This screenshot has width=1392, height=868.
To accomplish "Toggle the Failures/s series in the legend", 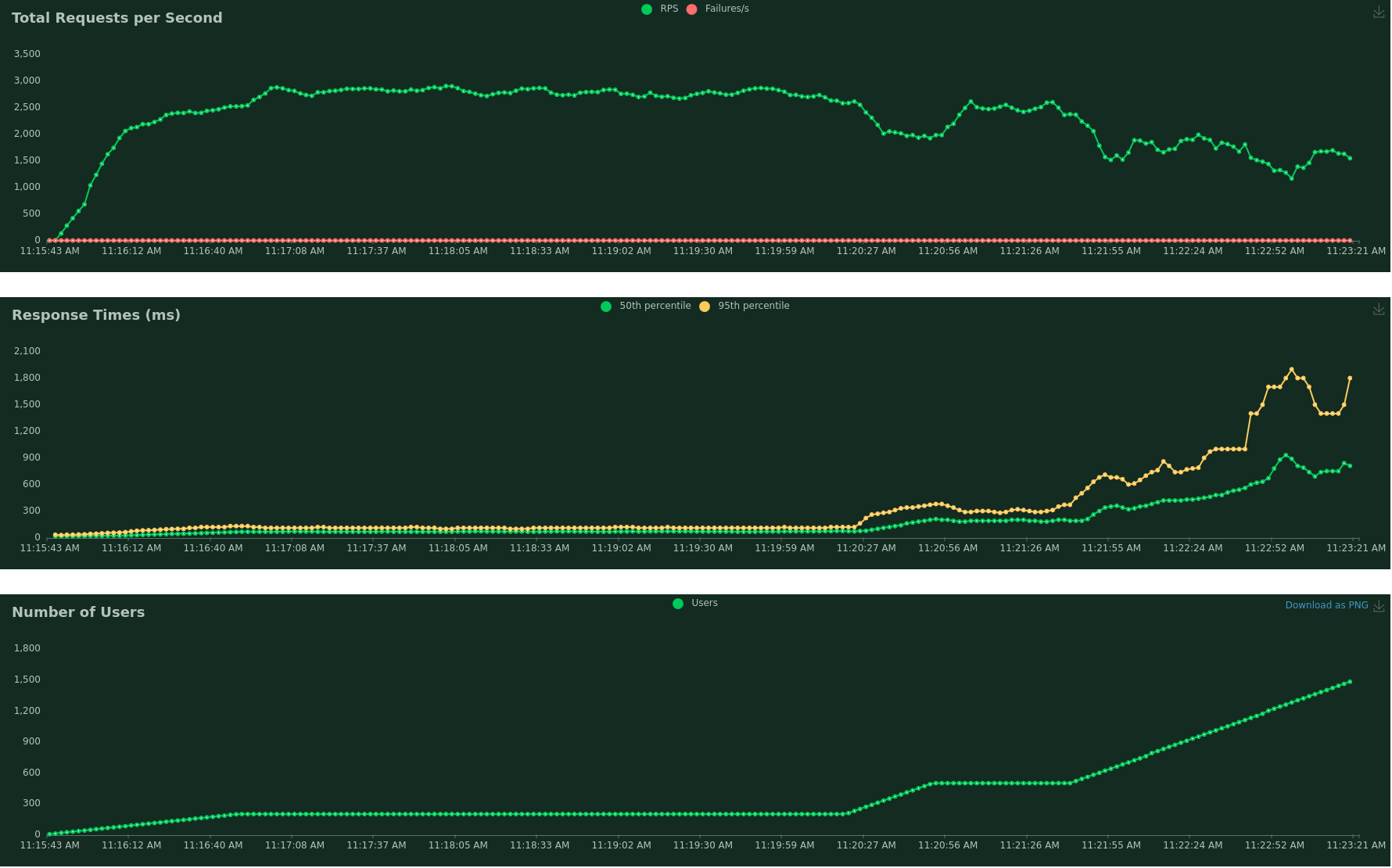I will [718, 9].
